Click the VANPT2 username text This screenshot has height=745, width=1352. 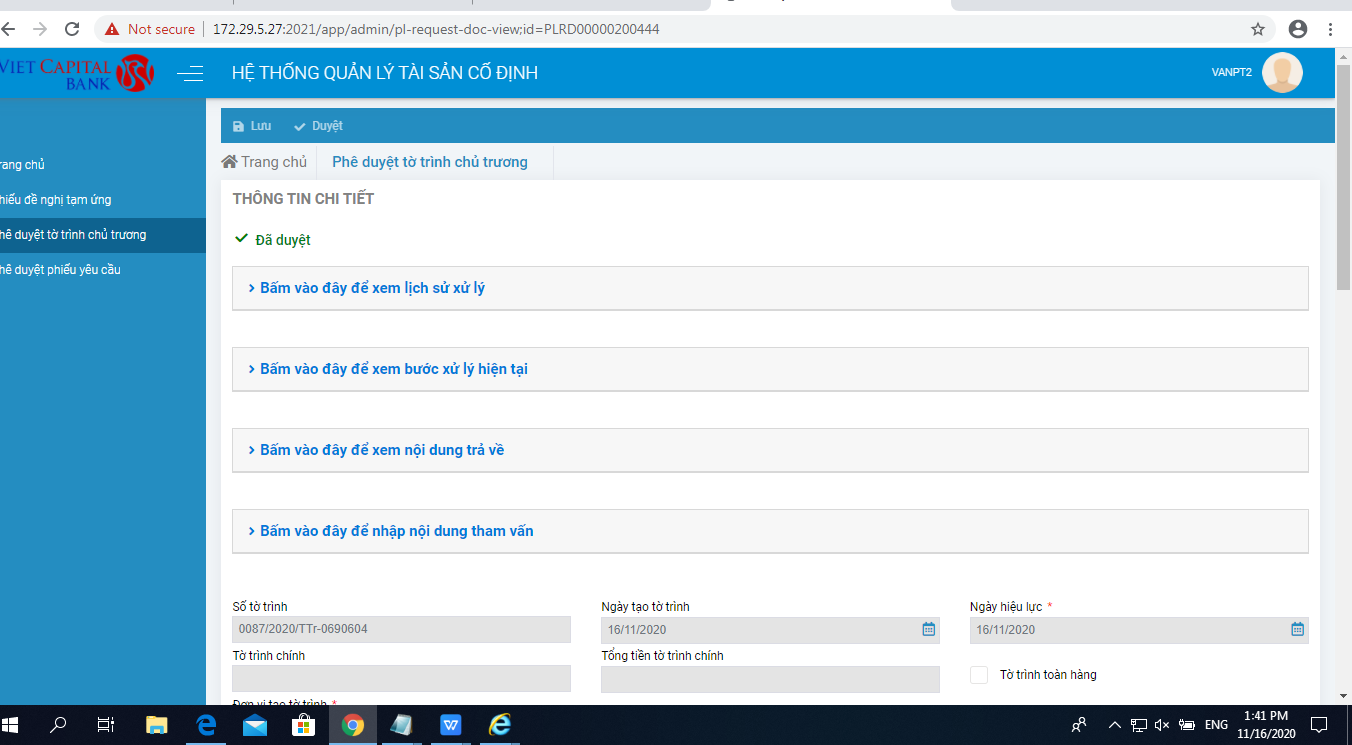point(1231,72)
